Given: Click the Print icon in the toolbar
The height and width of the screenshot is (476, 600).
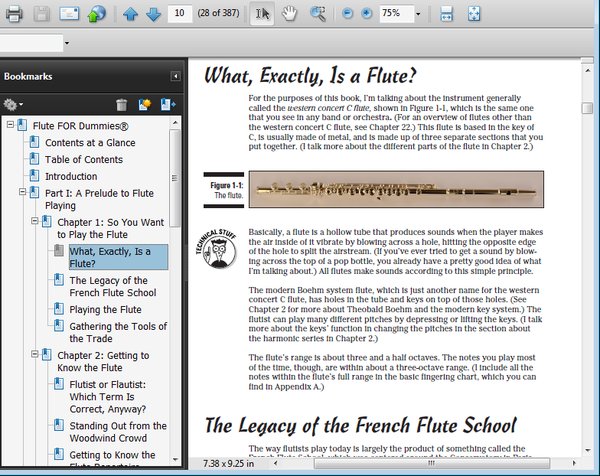Looking at the screenshot, I should point(14,14).
